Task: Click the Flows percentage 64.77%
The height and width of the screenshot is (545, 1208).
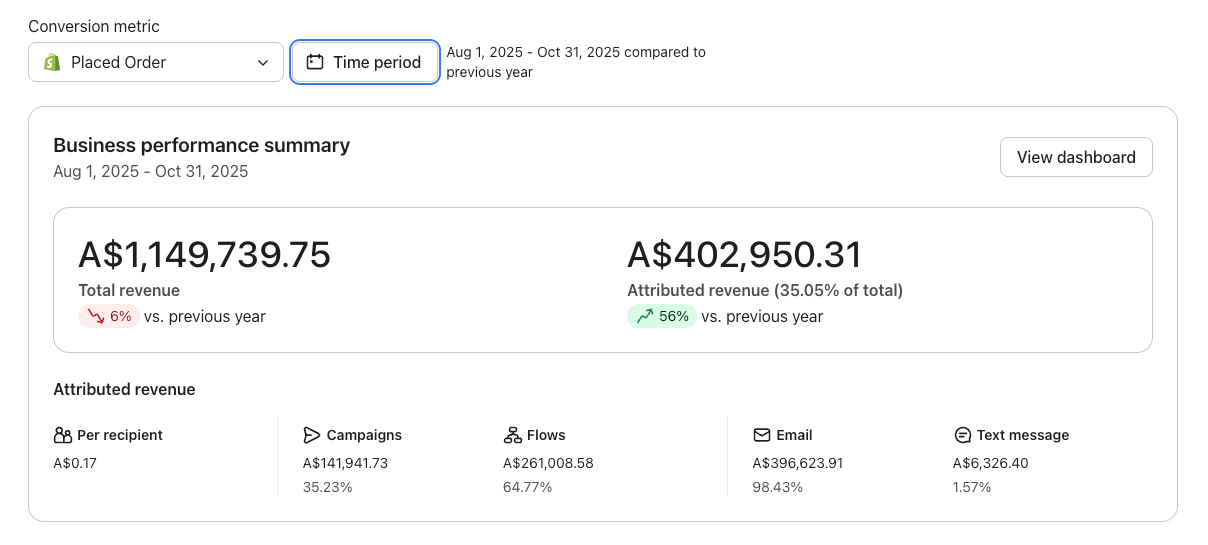Action: coord(528,487)
